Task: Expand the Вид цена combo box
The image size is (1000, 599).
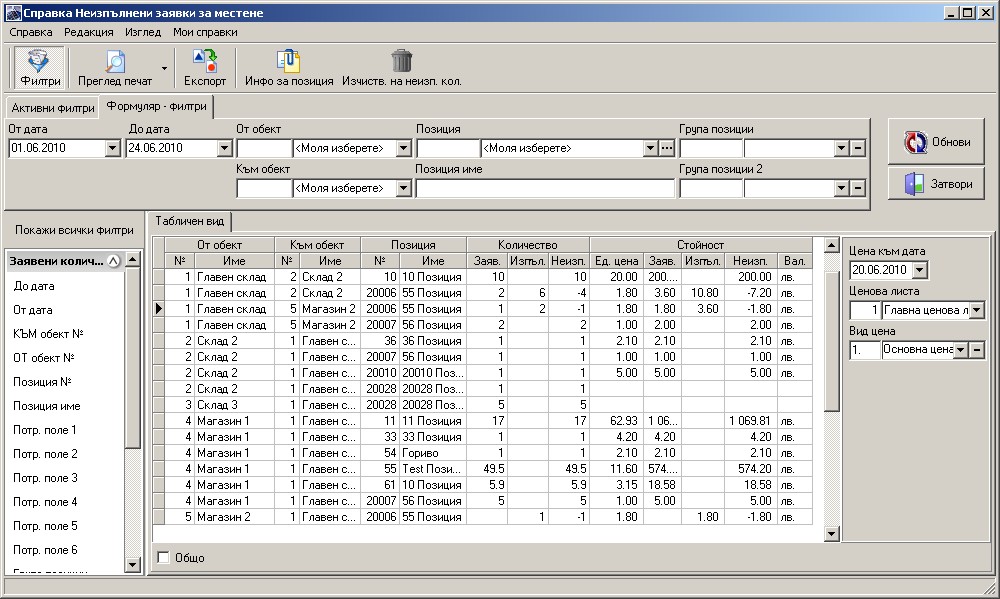Action: pos(960,350)
